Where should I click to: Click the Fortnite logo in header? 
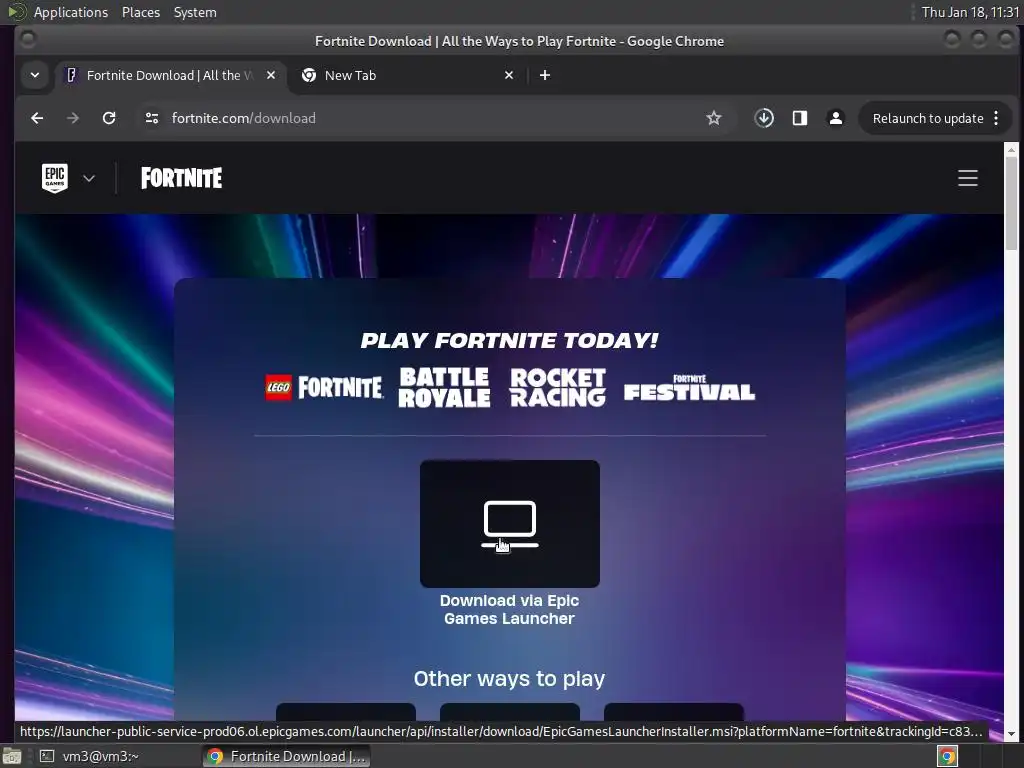[x=182, y=178]
